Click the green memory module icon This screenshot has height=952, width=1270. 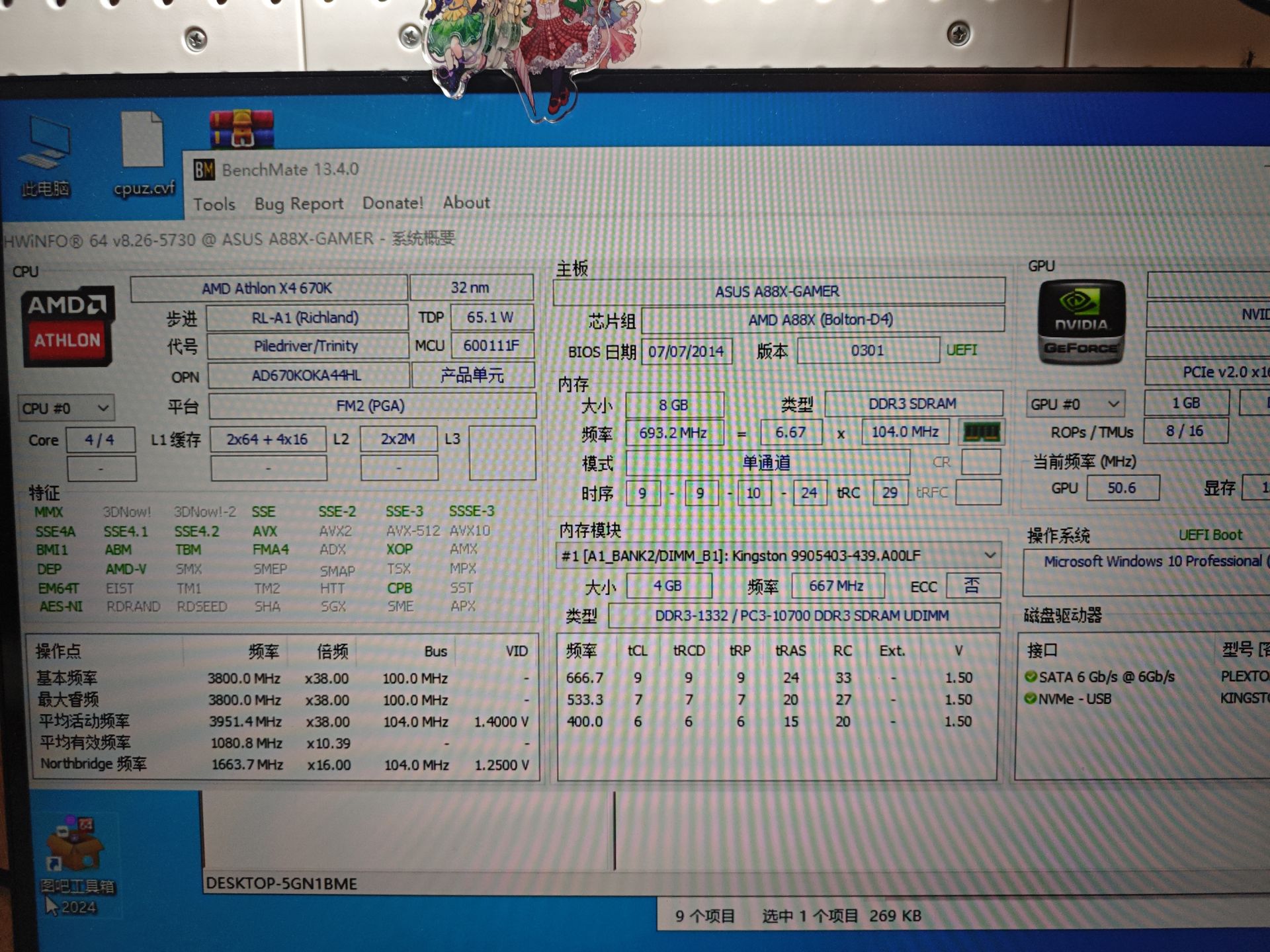[x=982, y=432]
